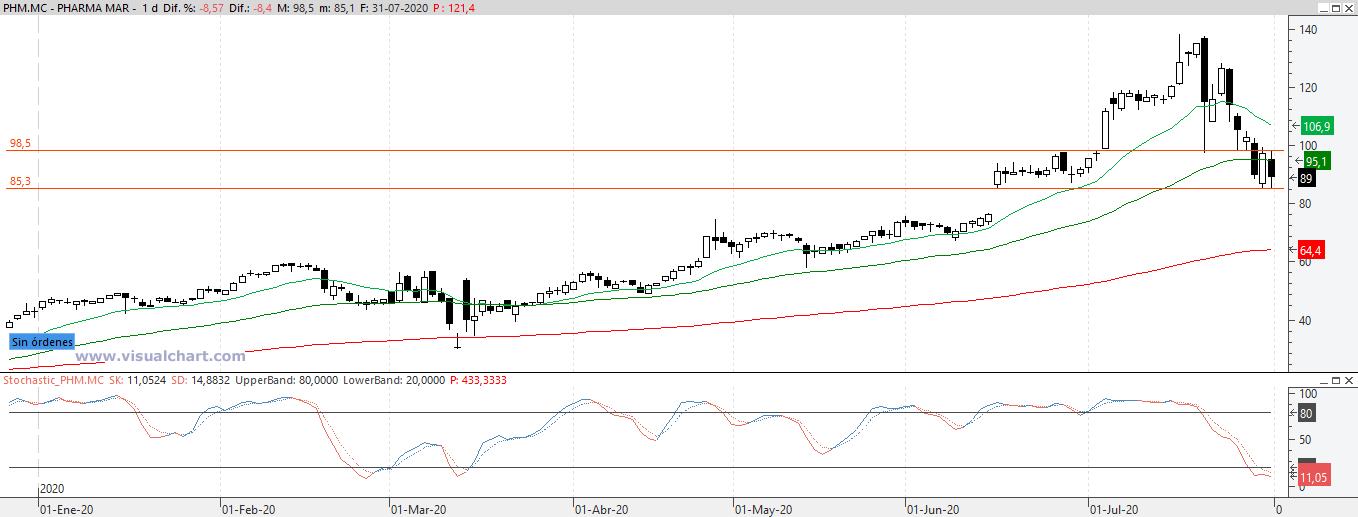Screen dimensions: 1358x517
Task: Select the 98,5 horizontal resistance line label
Action: tap(20, 144)
